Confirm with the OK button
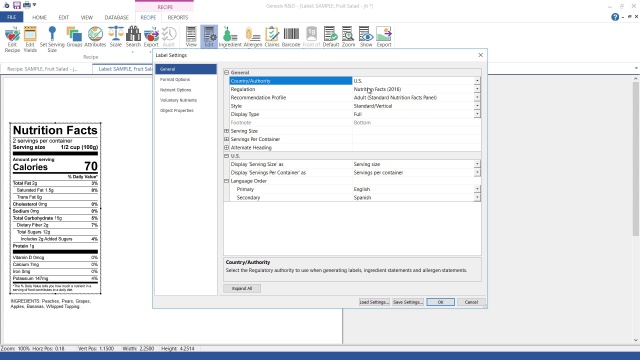 (x=440, y=302)
